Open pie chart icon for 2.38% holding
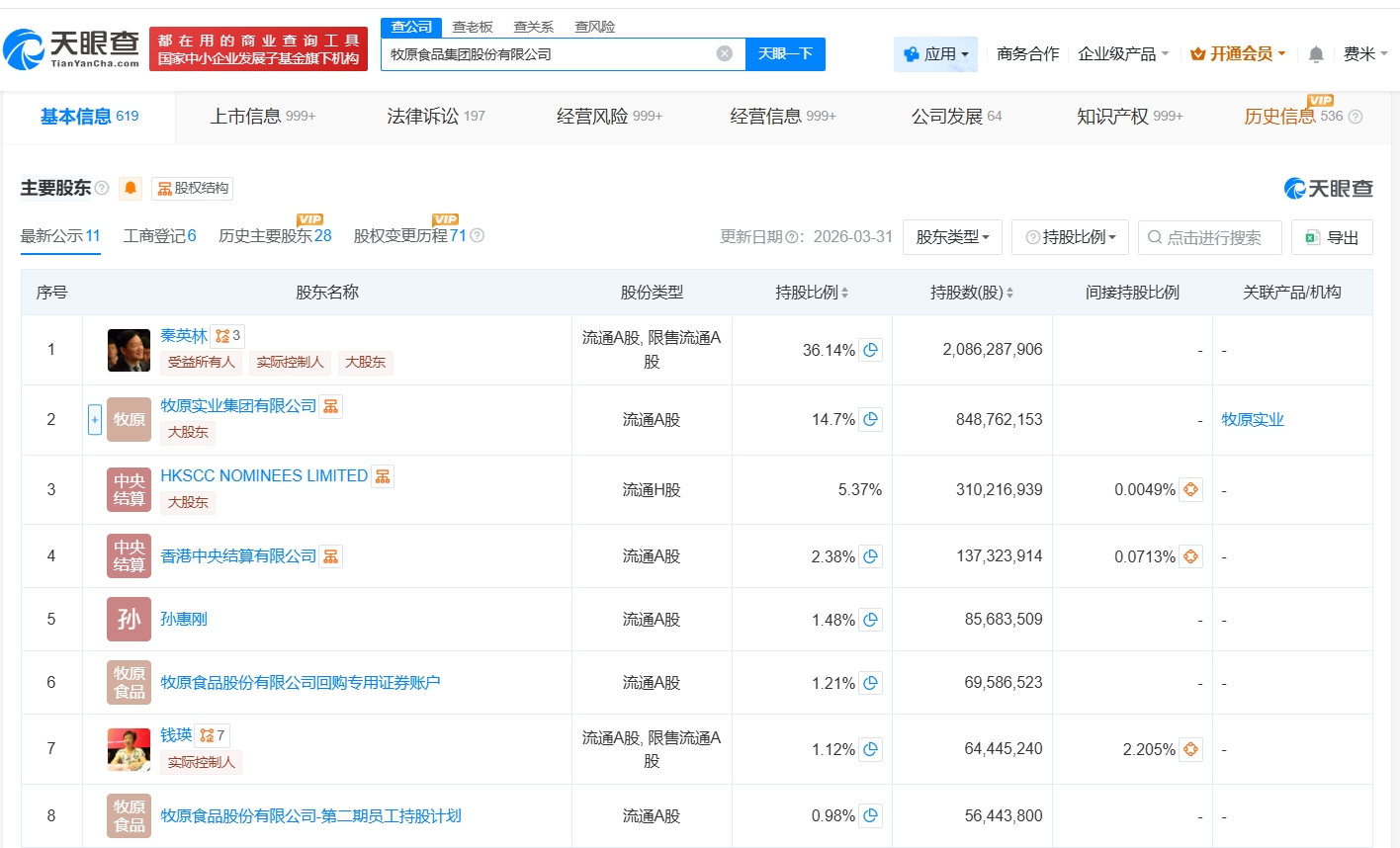This screenshot has height=848, width=1400. coord(870,556)
